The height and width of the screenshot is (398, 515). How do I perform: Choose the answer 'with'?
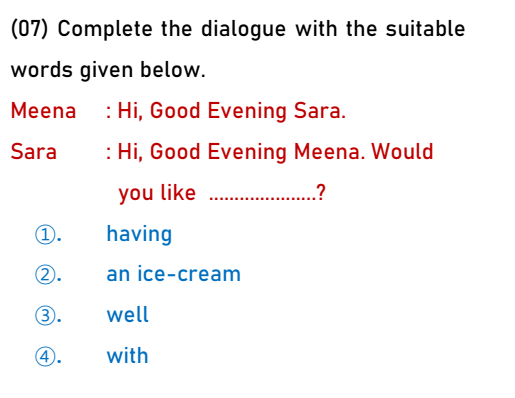tap(127, 355)
